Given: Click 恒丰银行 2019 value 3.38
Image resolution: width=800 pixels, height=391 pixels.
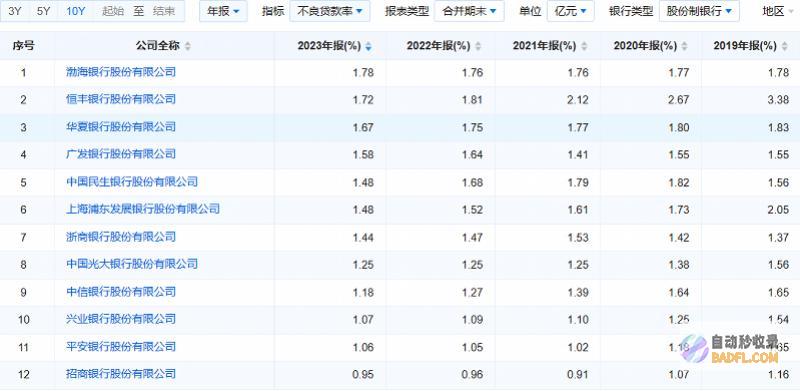Looking at the screenshot, I should coord(778,100).
